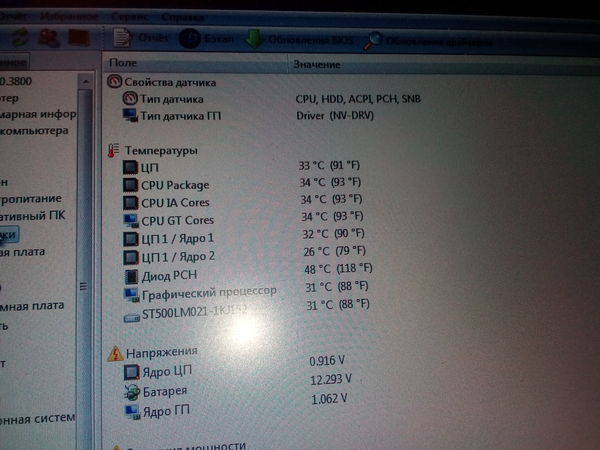
Task: Open the Справка menu
Action: 183,17
